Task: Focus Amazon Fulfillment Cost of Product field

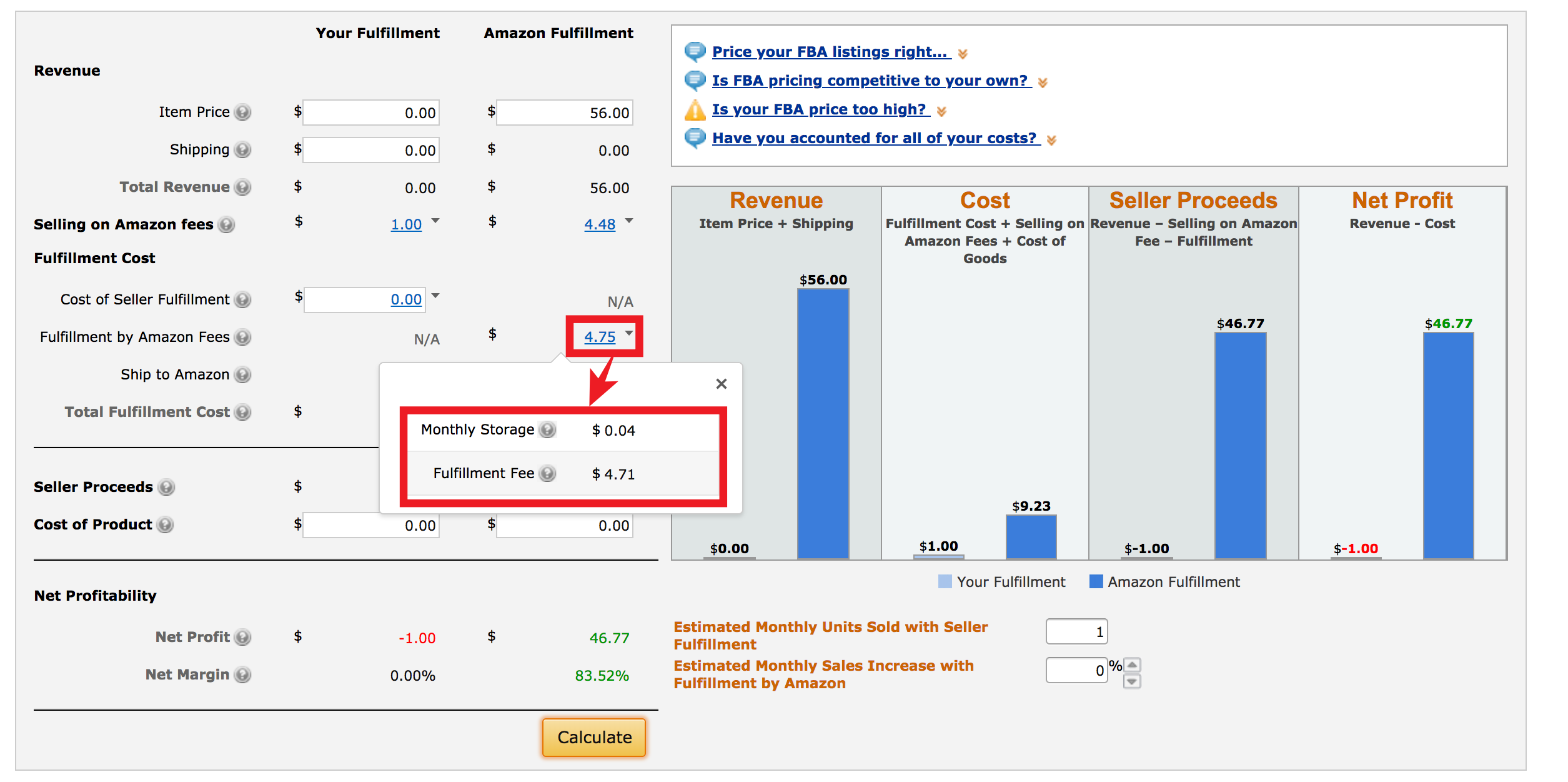Action: (565, 525)
